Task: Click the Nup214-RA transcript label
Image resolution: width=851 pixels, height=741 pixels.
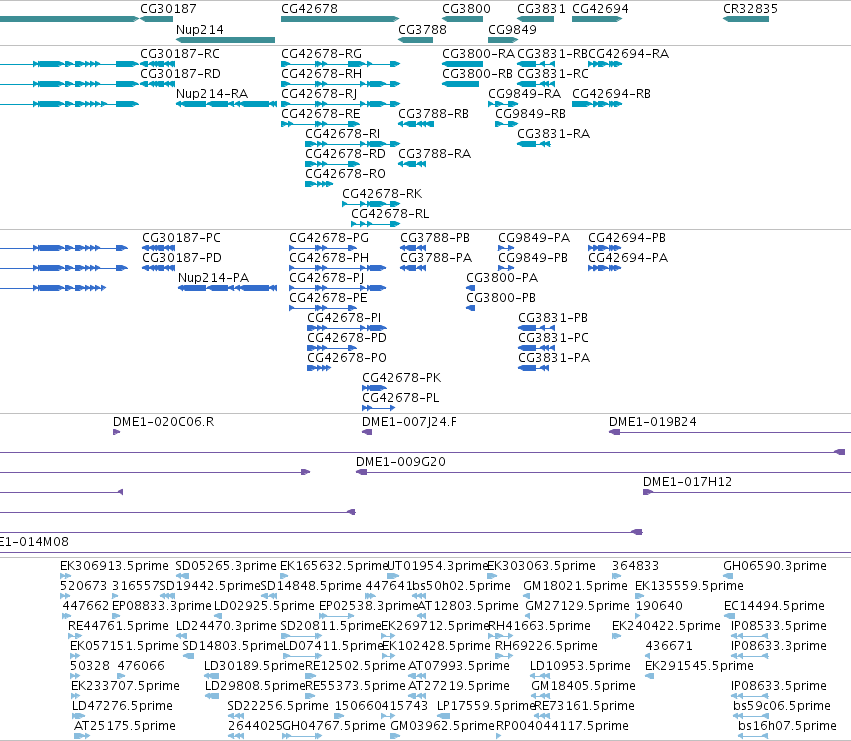Action: coord(212,94)
